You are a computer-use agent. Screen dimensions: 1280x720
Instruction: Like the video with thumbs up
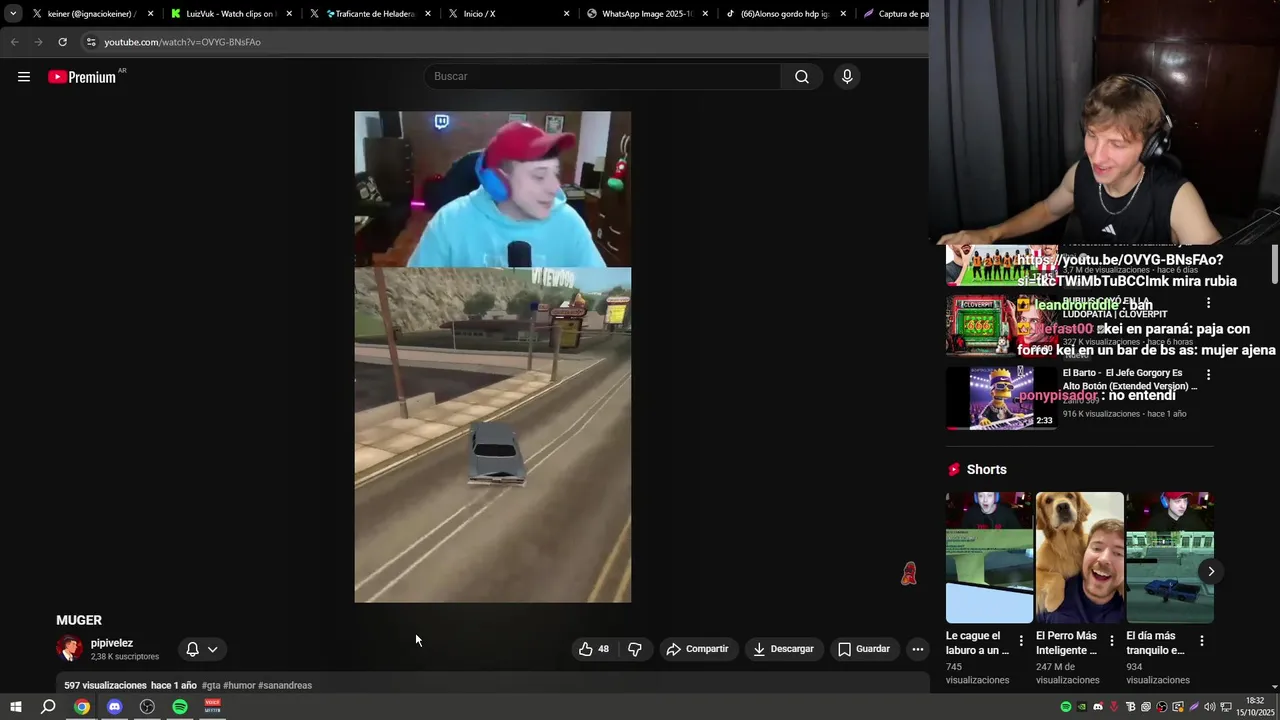[x=593, y=649]
